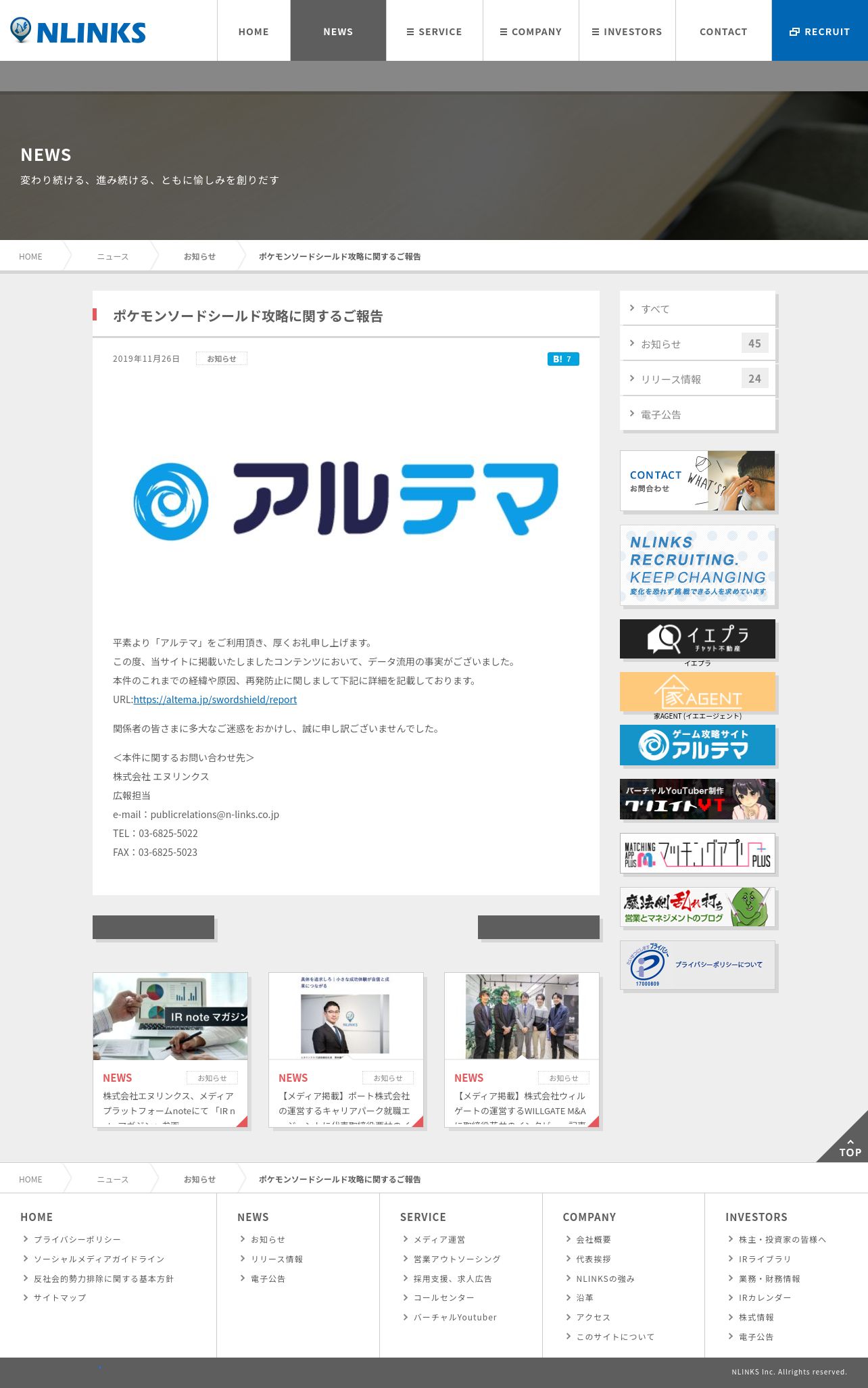Click the CONTACT お問合わせ banner
Screen dimensions: 868x1388
click(698, 481)
